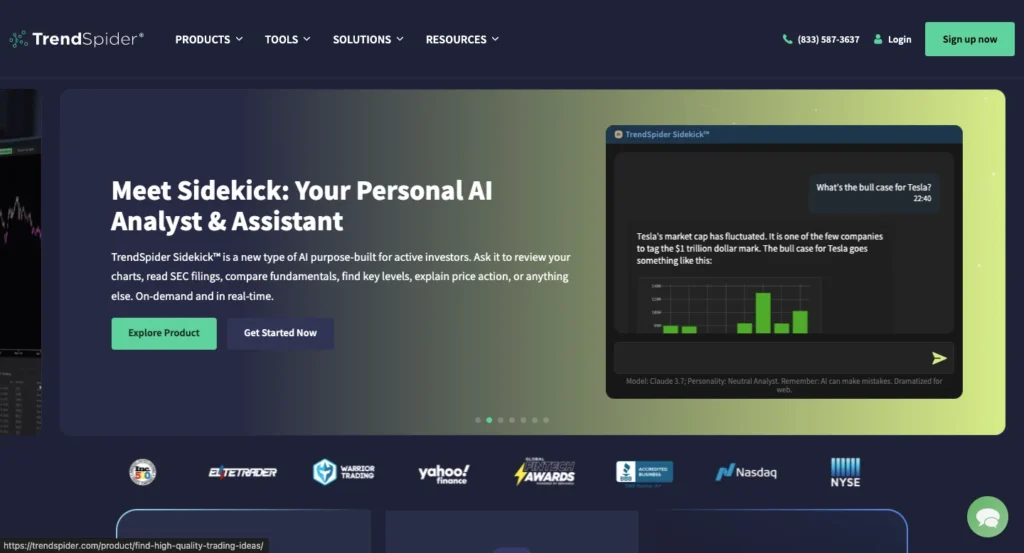Select the first carousel dot
1024x553 pixels.
coord(478,420)
